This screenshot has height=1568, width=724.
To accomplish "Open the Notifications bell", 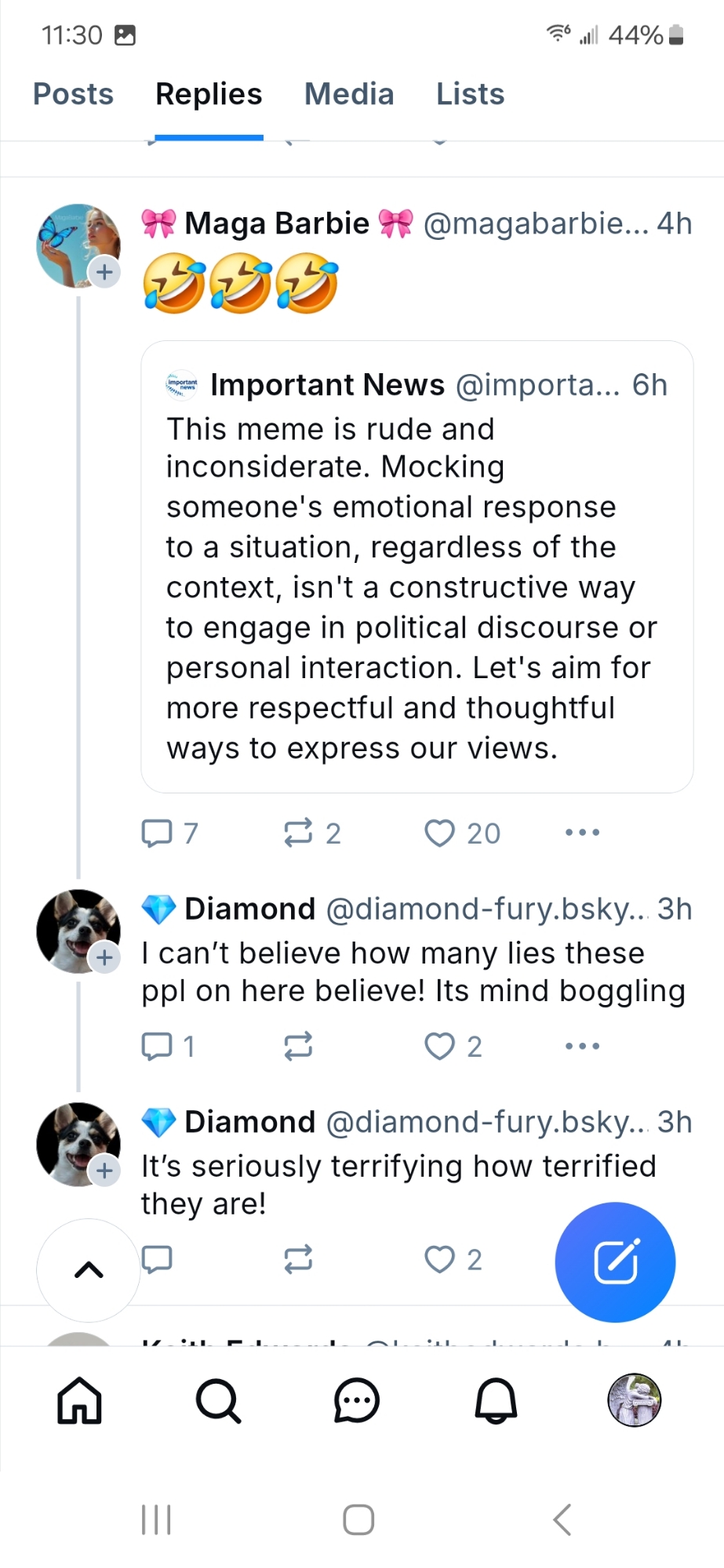I will point(496,1400).
